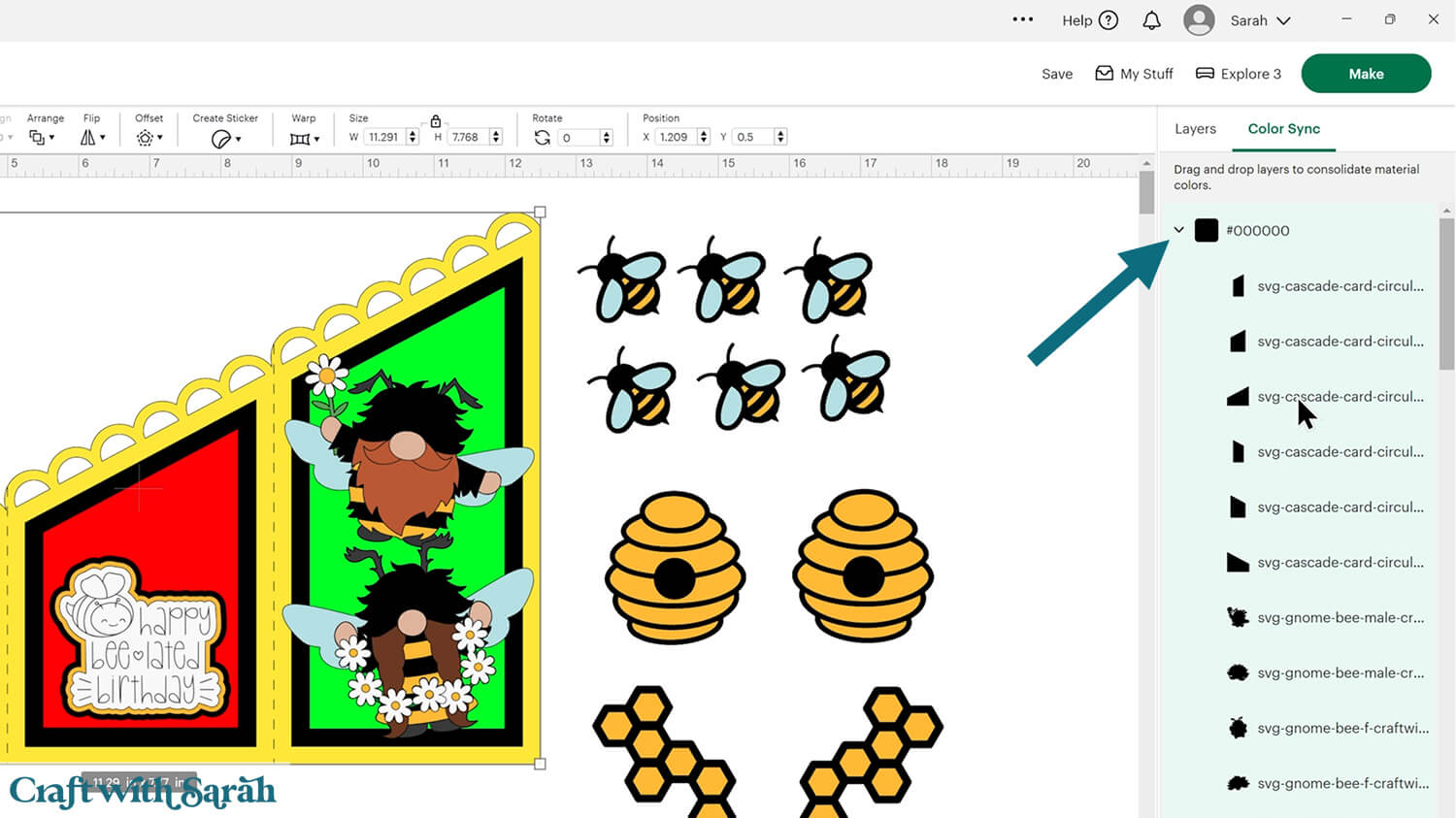
Task: Click the Offset icon in toolbar
Action: click(145, 138)
